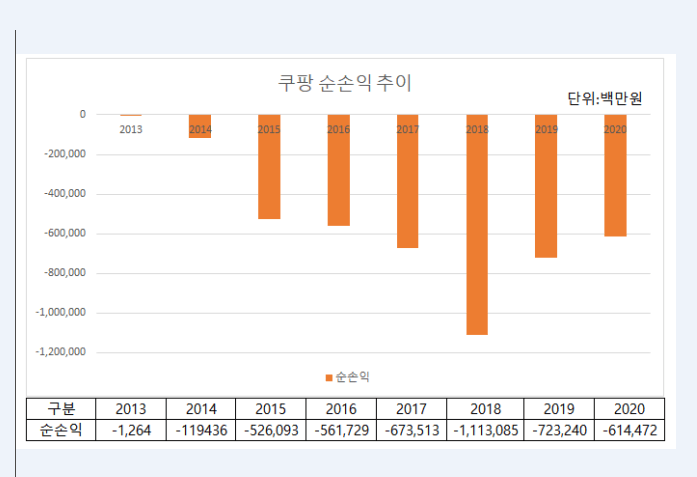Click the -561,729 table cell

pyautogui.click(x=341, y=430)
